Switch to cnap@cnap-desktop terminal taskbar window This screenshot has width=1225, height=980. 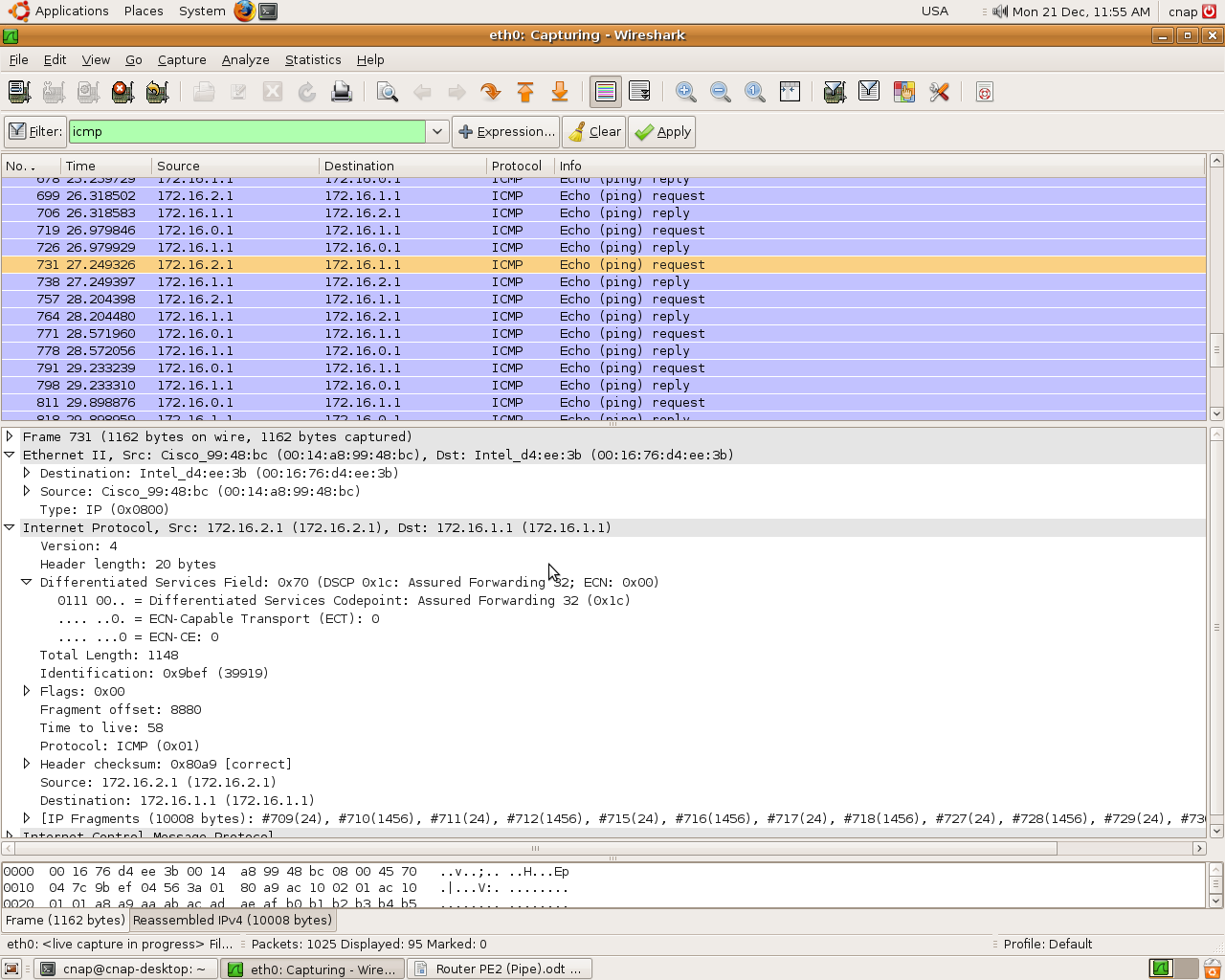[126, 969]
